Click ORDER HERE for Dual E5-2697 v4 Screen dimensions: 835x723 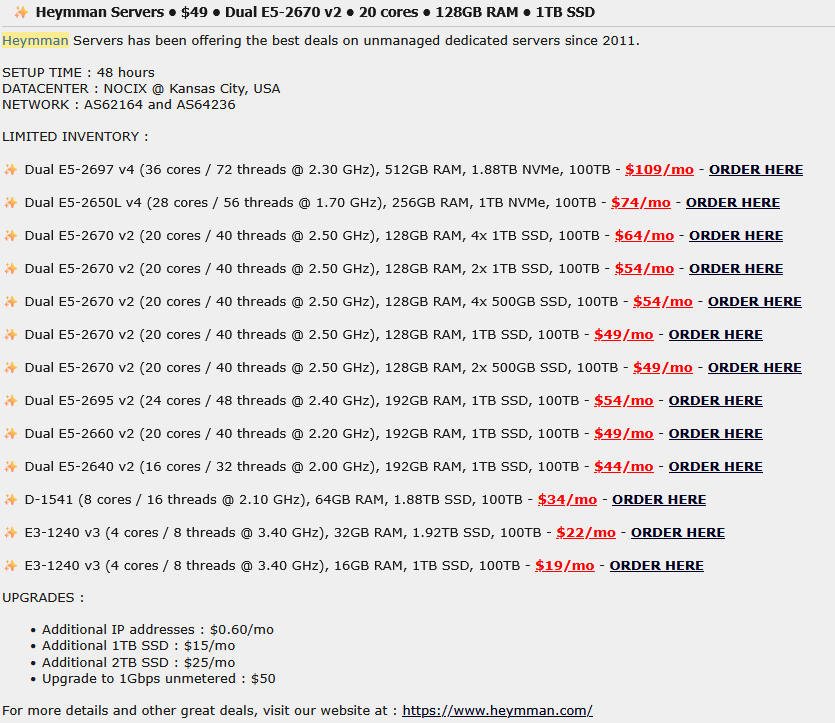pyautogui.click(x=756, y=170)
